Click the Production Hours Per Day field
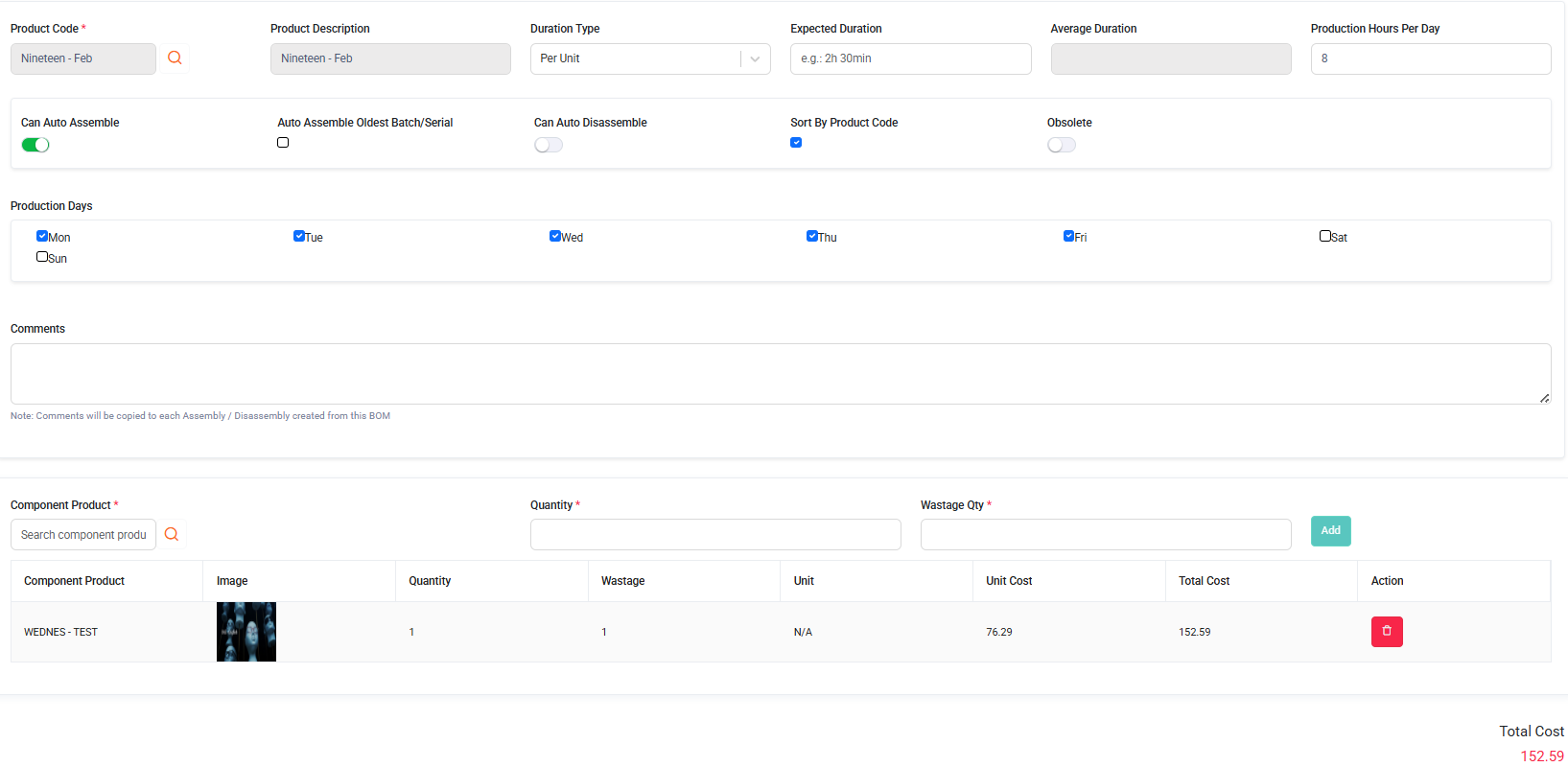The height and width of the screenshot is (767, 1568). 1431,58
